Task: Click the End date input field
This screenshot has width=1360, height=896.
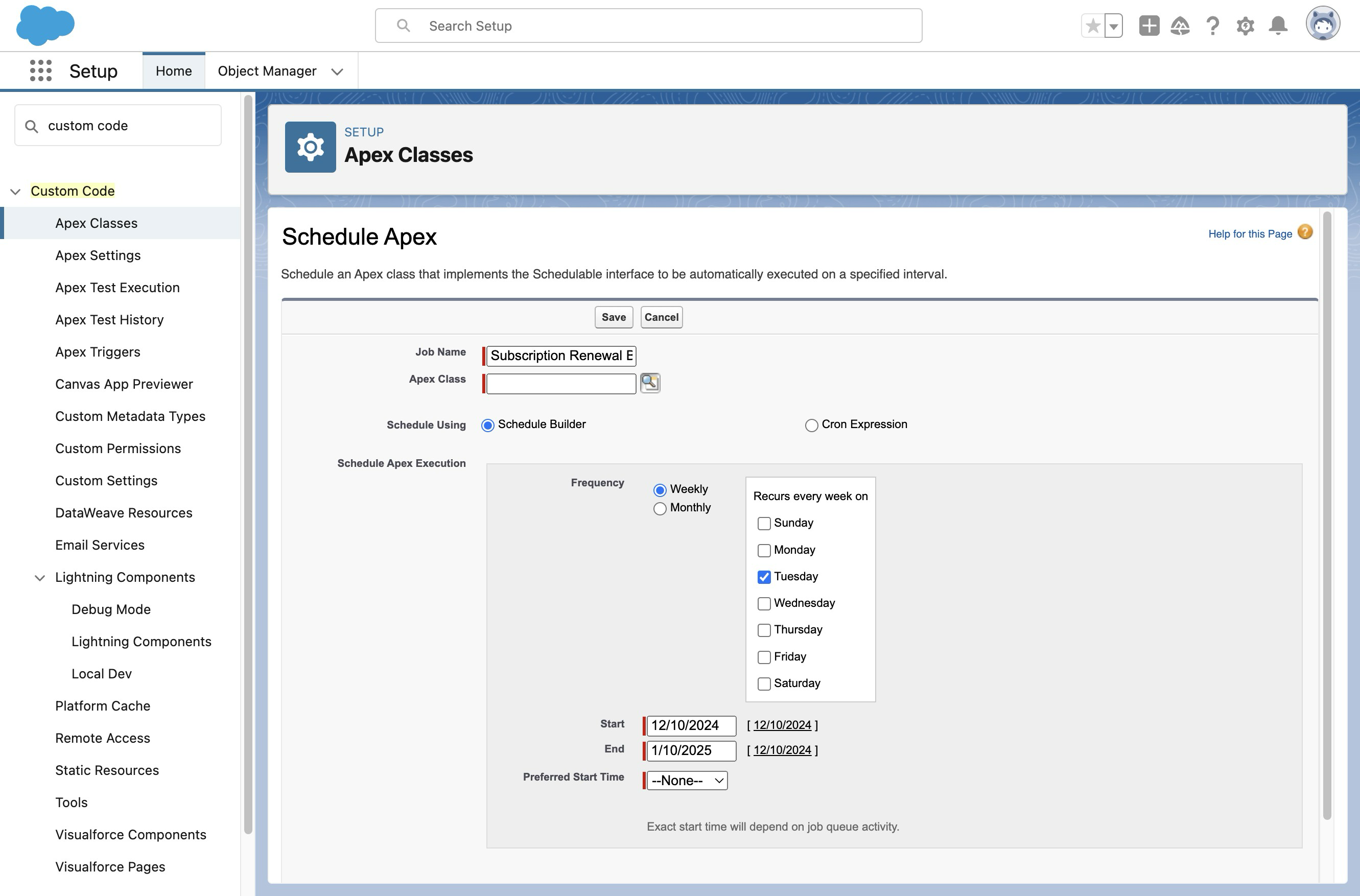Action: 691,751
